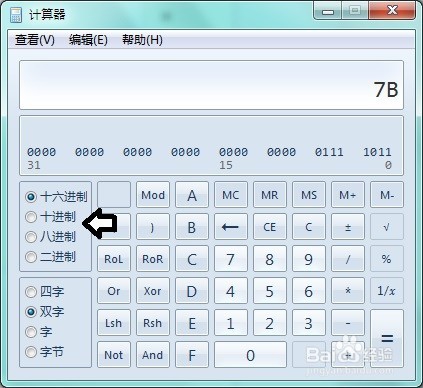Click the Rsh right shift button

(x=153, y=323)
